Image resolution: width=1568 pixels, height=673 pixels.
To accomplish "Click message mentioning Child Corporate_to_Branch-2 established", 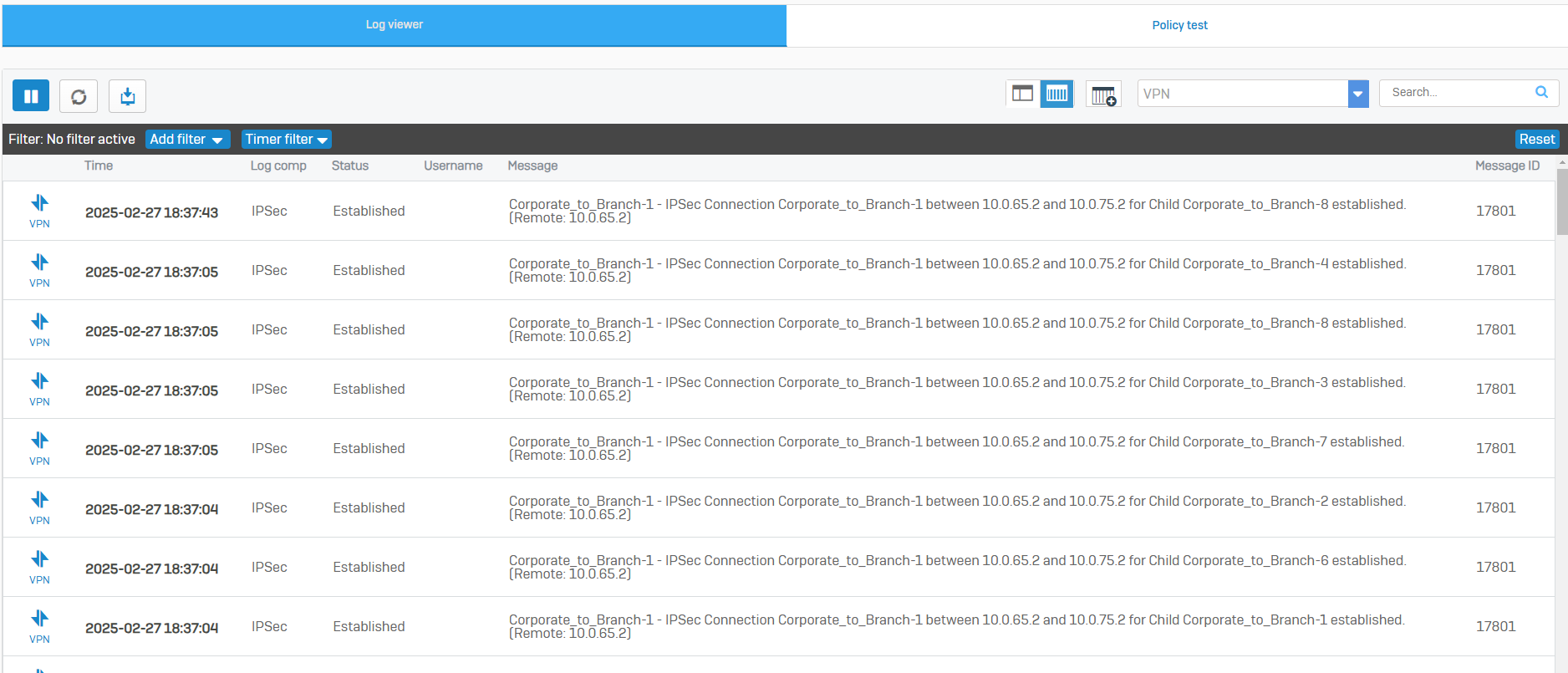I will click(x=957, y=507).
